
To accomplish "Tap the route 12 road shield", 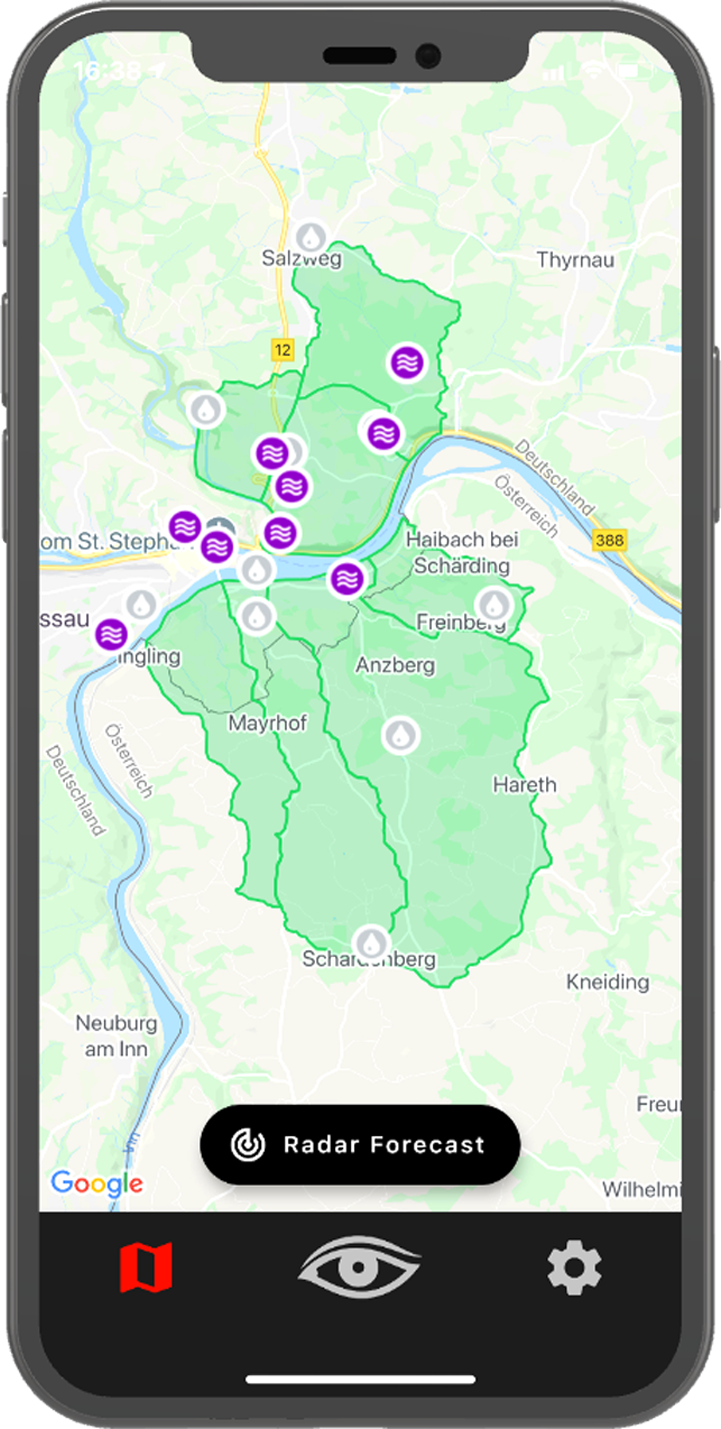I will point(282,349).
